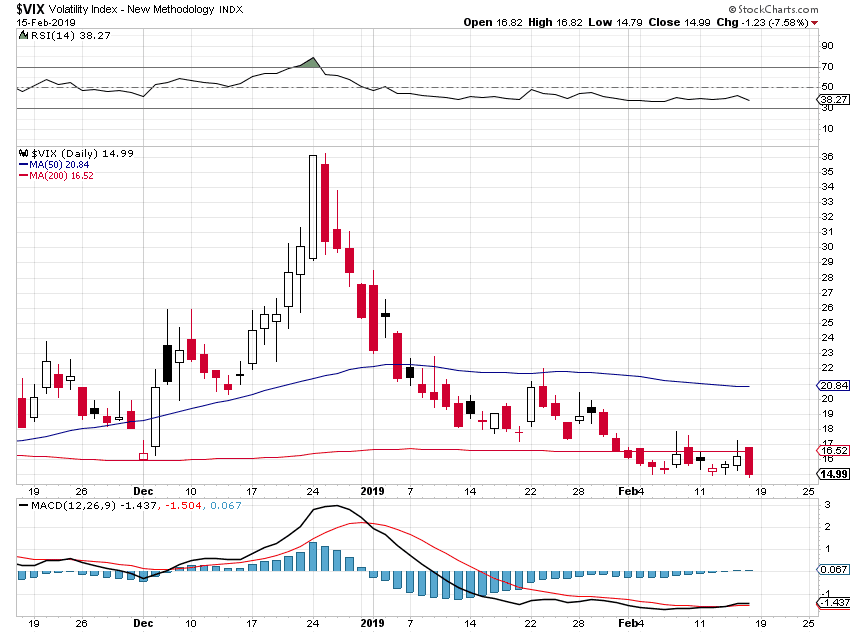Click the green overbought RSI peak above 70
Viewport: 850px width, 633px height.
[x=311, y=63]
